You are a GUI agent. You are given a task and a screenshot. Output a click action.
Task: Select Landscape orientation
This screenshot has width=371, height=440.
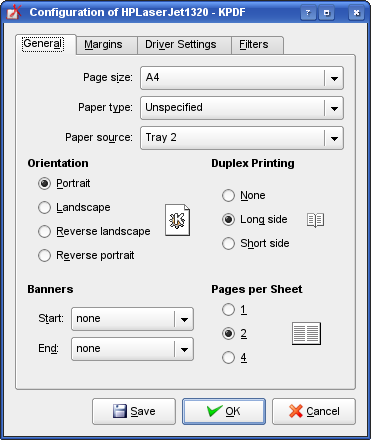74,207
